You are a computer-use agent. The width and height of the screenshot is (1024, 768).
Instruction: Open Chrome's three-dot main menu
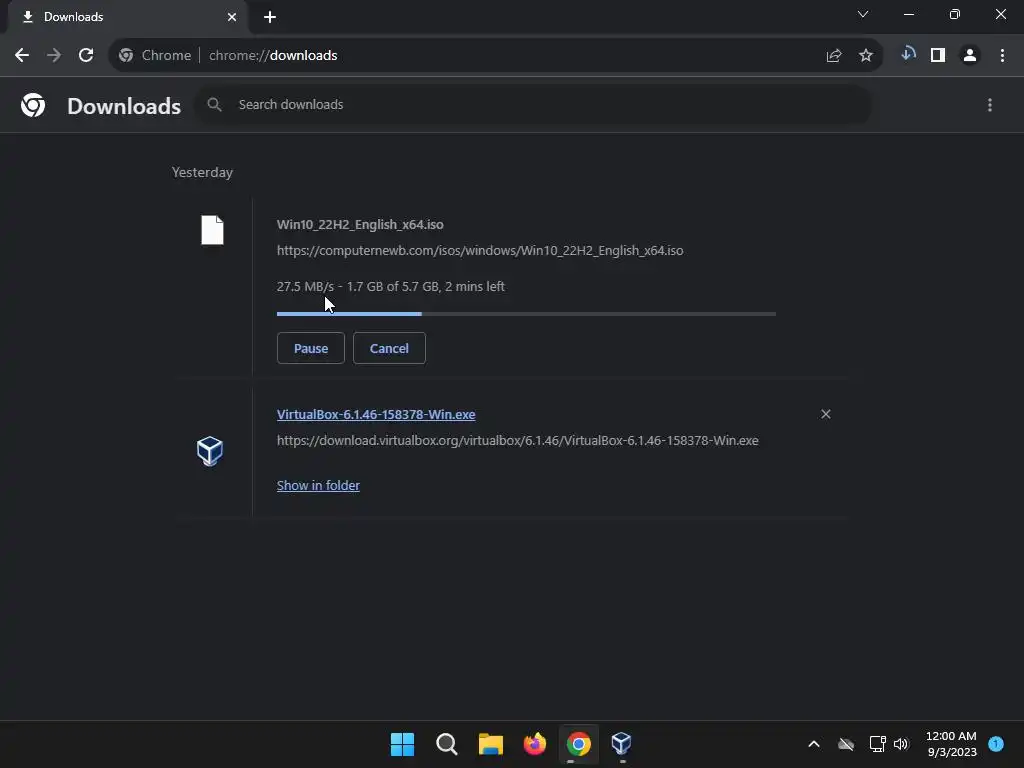tap(1002, 56)
